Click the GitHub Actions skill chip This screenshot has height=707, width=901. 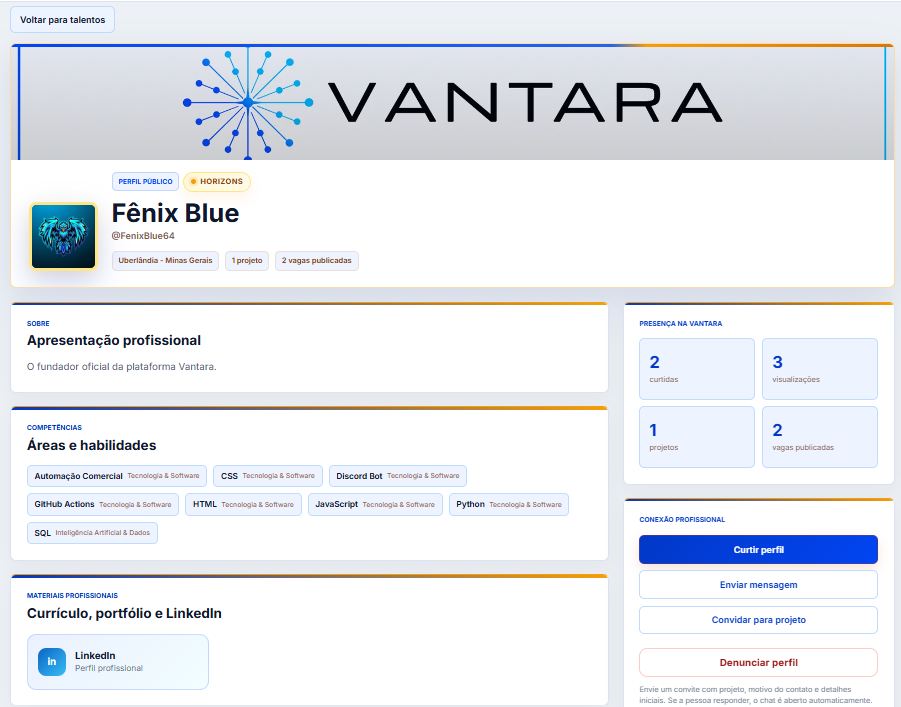pyautogui.click(x=103, y=504)
